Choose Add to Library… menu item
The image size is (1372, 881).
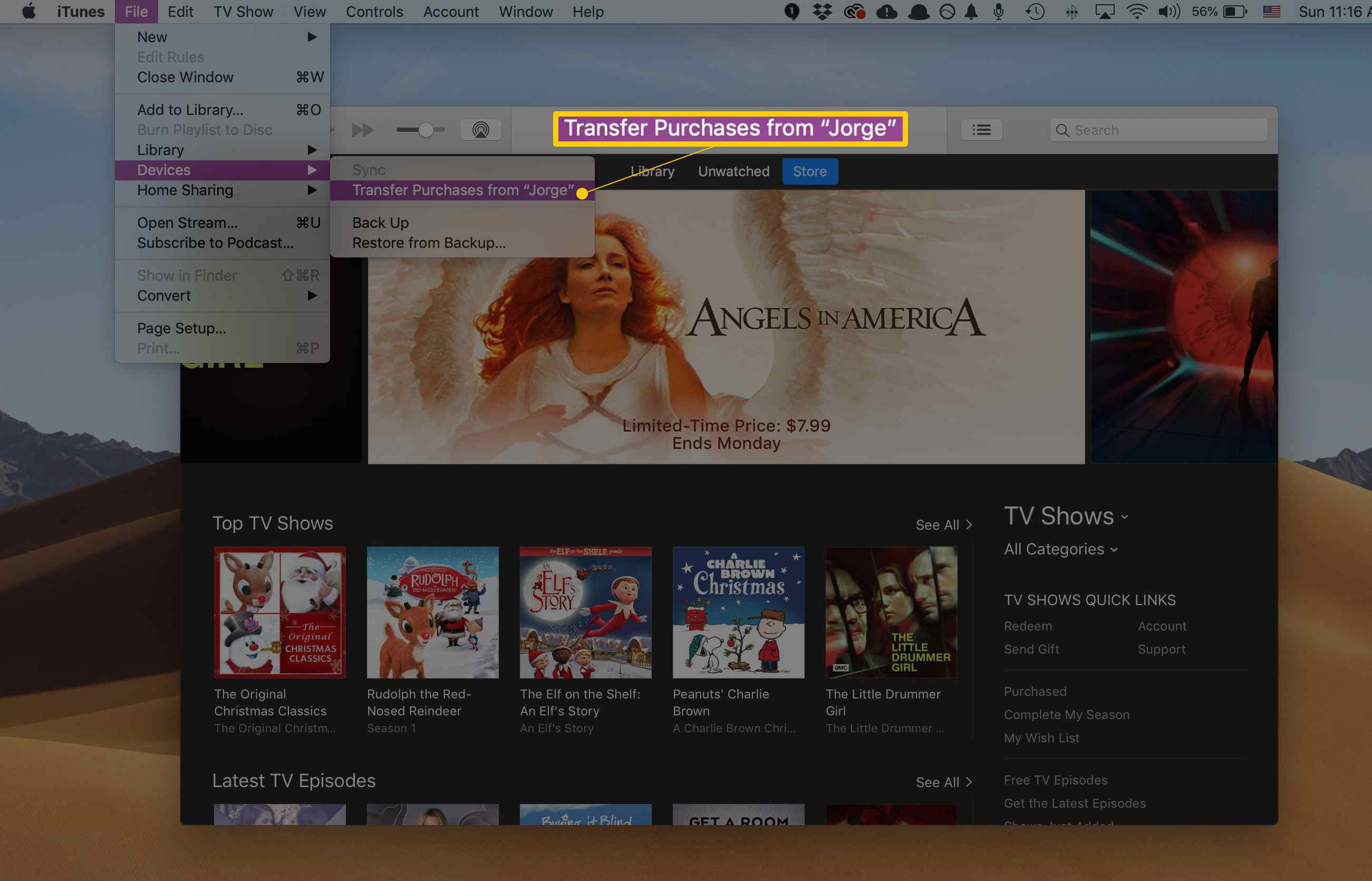click(x=223, y=110)
